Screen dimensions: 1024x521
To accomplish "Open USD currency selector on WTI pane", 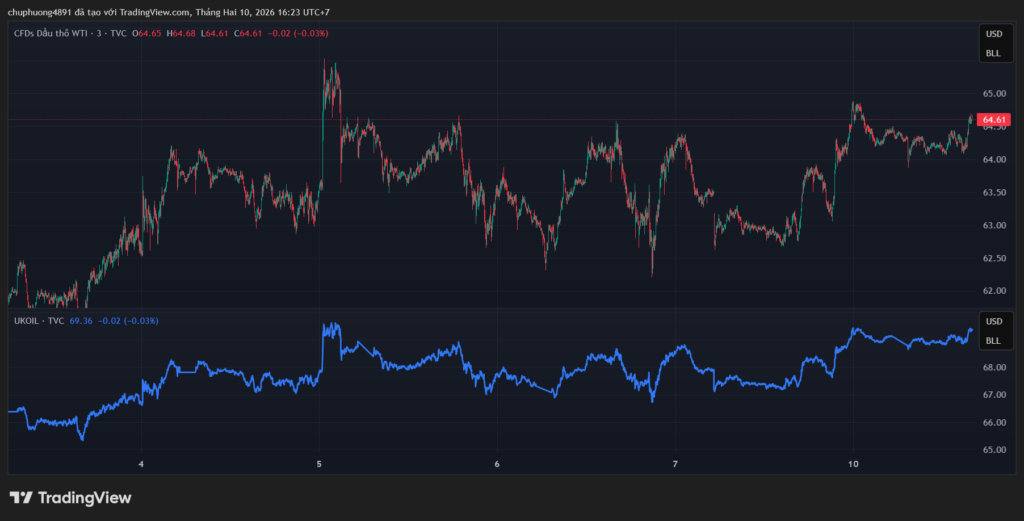I will click(x=993, y=34).
